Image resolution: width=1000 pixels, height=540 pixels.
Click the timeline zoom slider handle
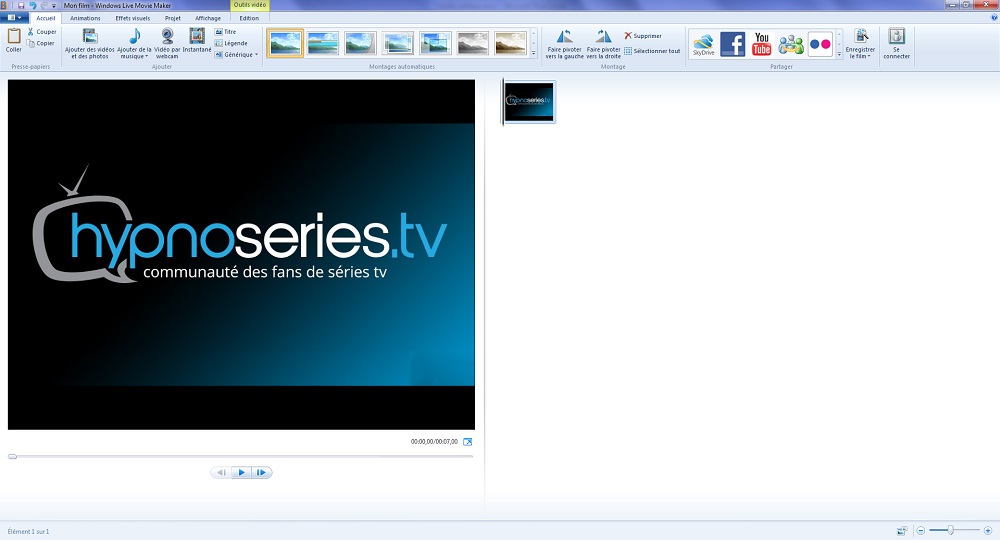point(950,530)
